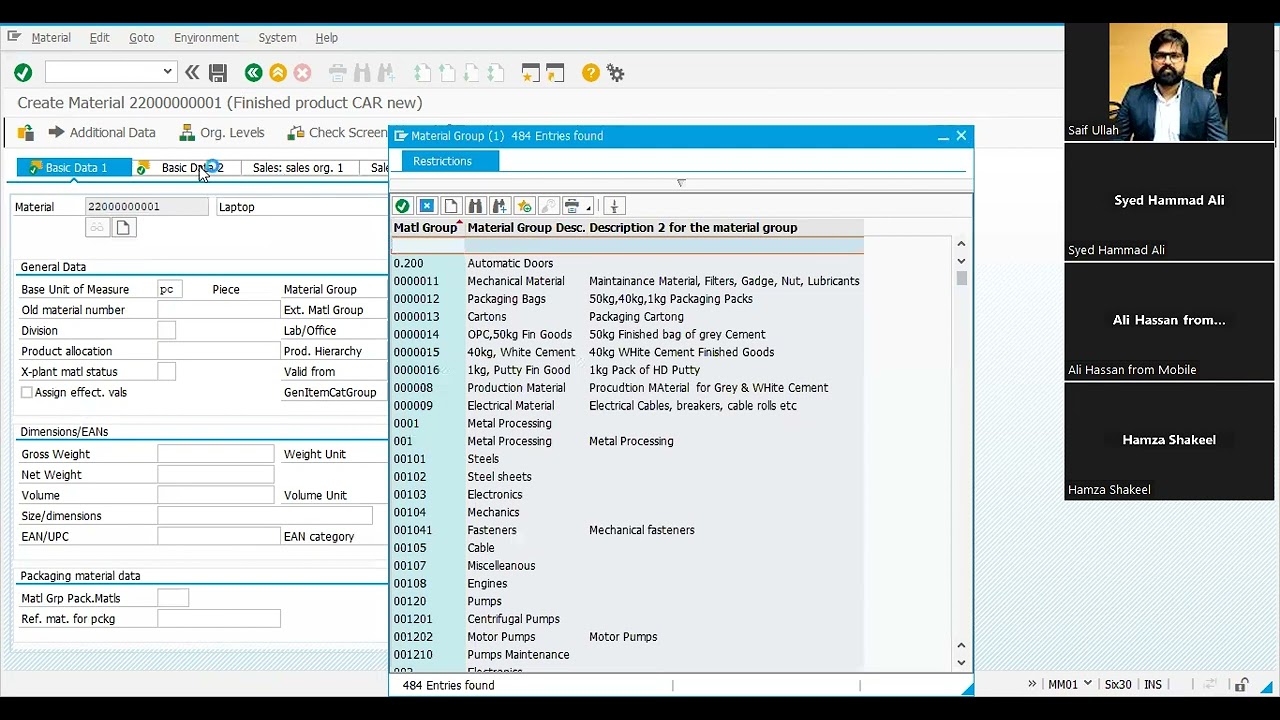Viewport: 1280px width, 720px height.
Task: Click the window options icon left of the Material menu
Action: [x=14, y=37]
